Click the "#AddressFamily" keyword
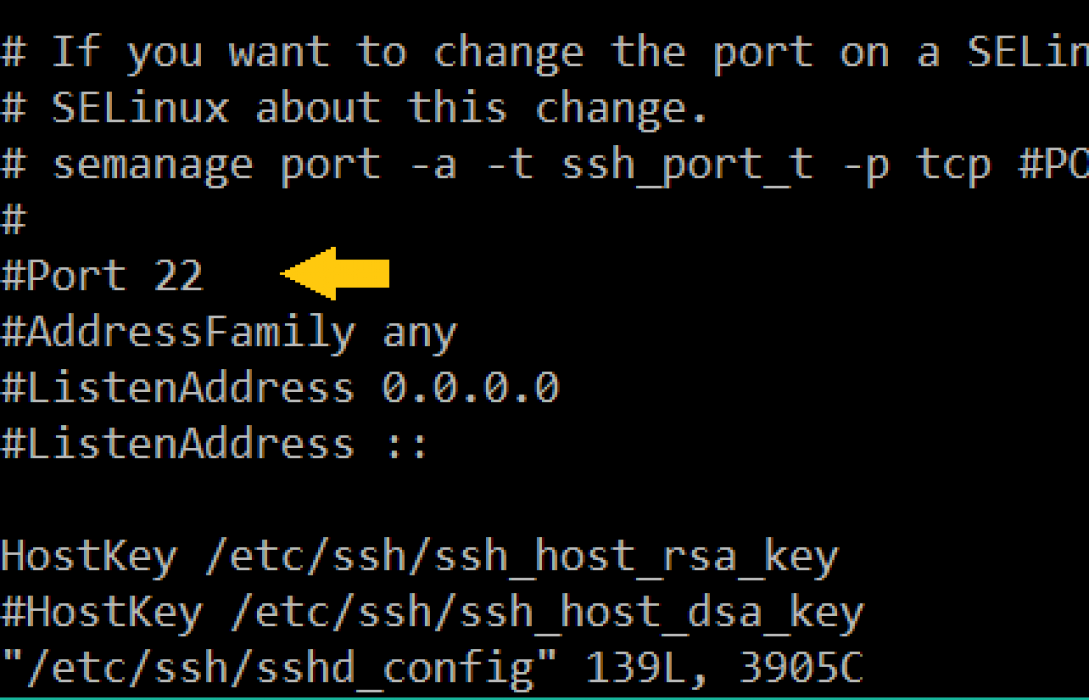Viewport: 1089px width, 700px height. (x=178, y=332)
